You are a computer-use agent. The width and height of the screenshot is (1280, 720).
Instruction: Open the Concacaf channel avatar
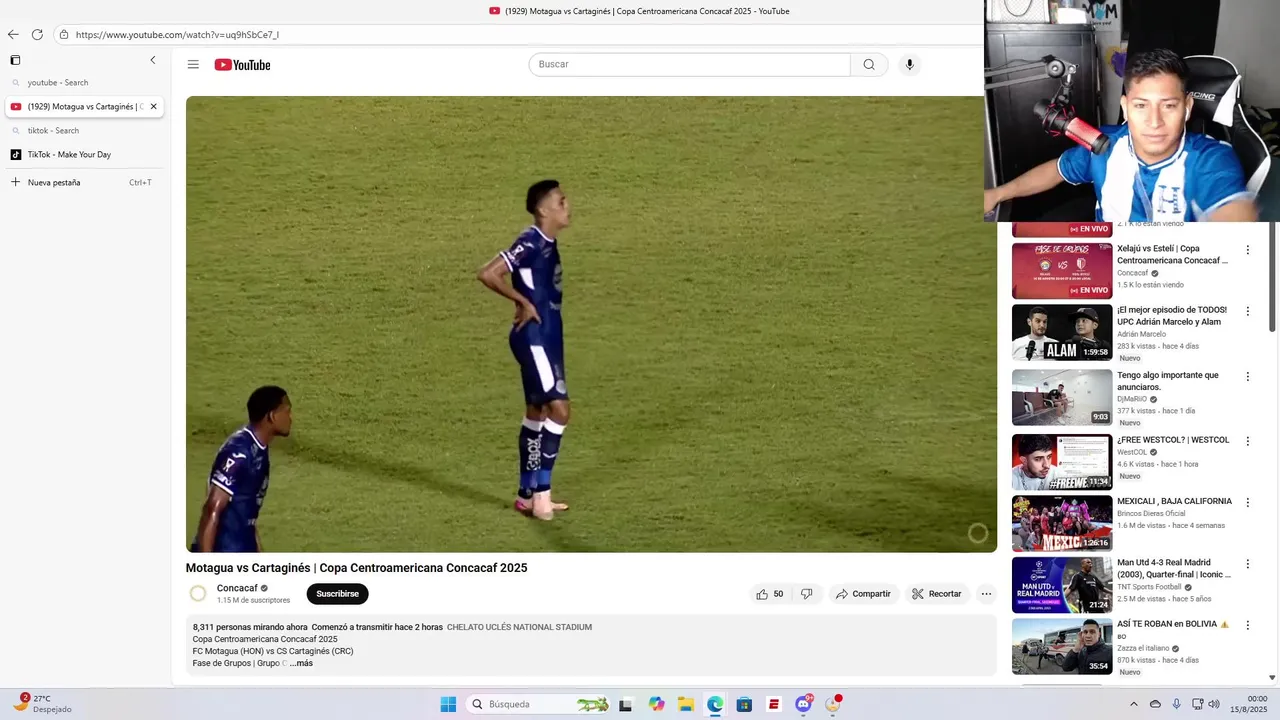coord(198,593)
